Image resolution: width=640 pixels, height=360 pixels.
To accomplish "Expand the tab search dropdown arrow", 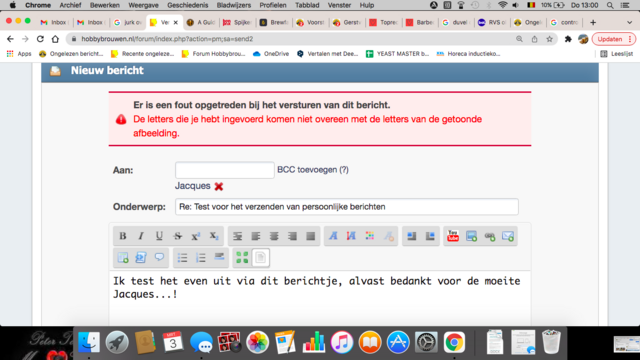I will [629, 22].
